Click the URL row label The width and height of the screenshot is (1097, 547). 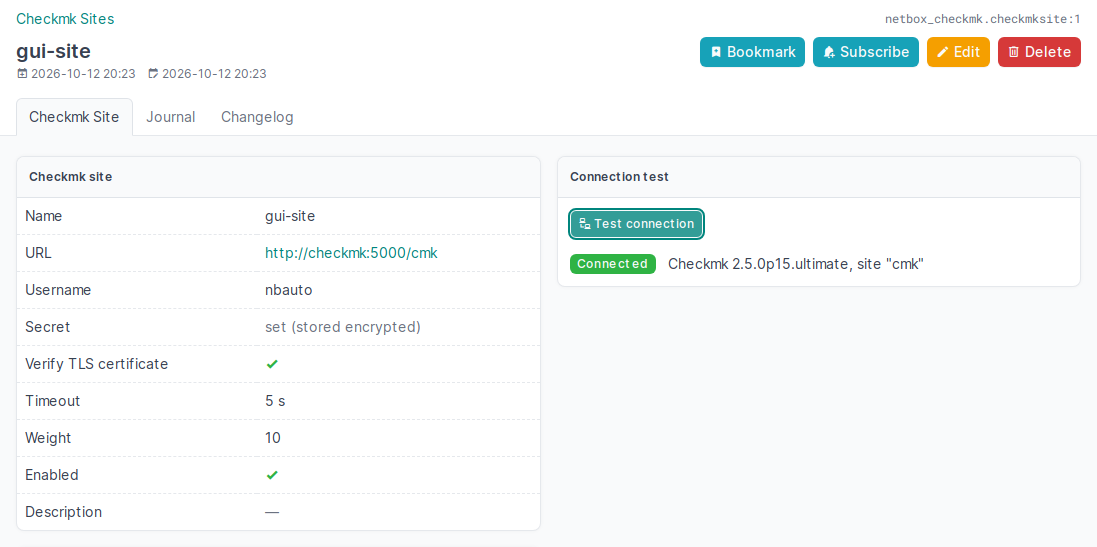(x=38, y=253)
